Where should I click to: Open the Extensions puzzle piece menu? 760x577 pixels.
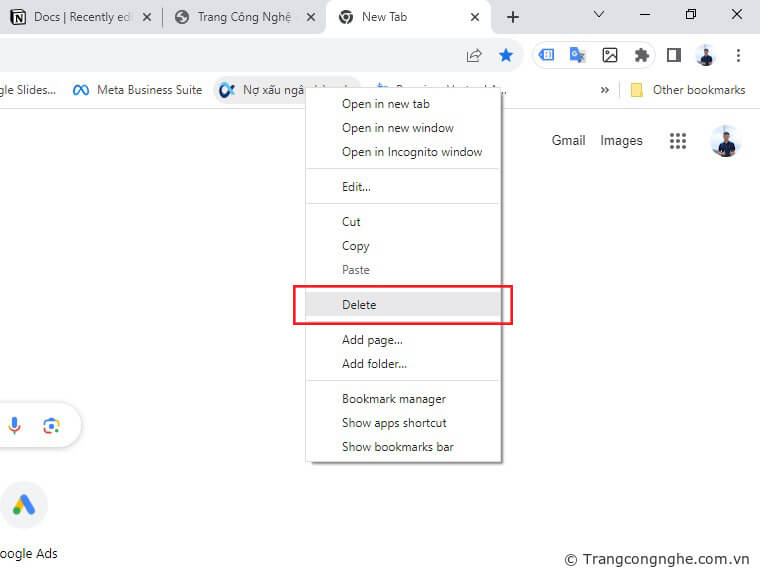[x=642, y=56]
